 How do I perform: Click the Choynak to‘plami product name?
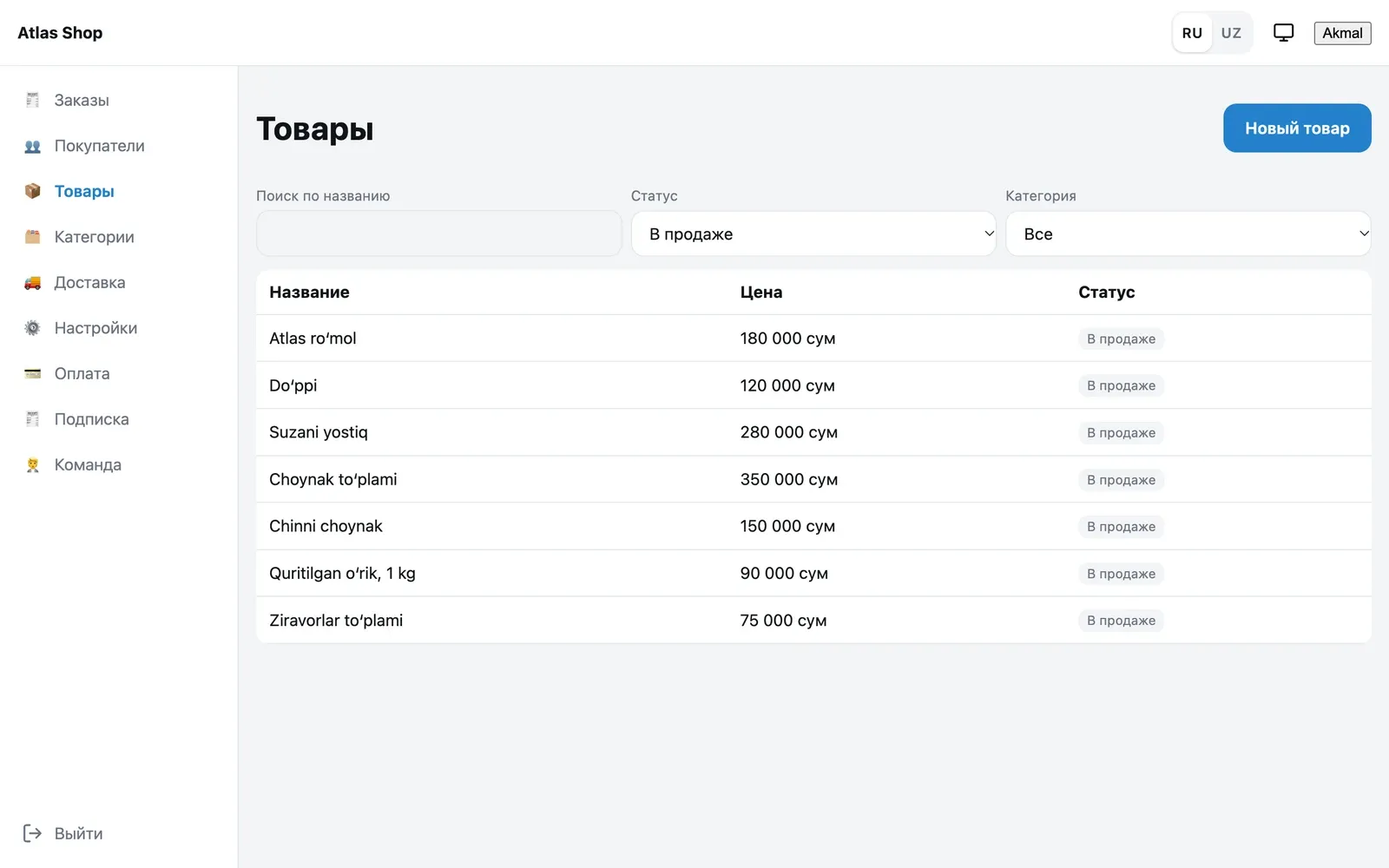pos(333,479)
